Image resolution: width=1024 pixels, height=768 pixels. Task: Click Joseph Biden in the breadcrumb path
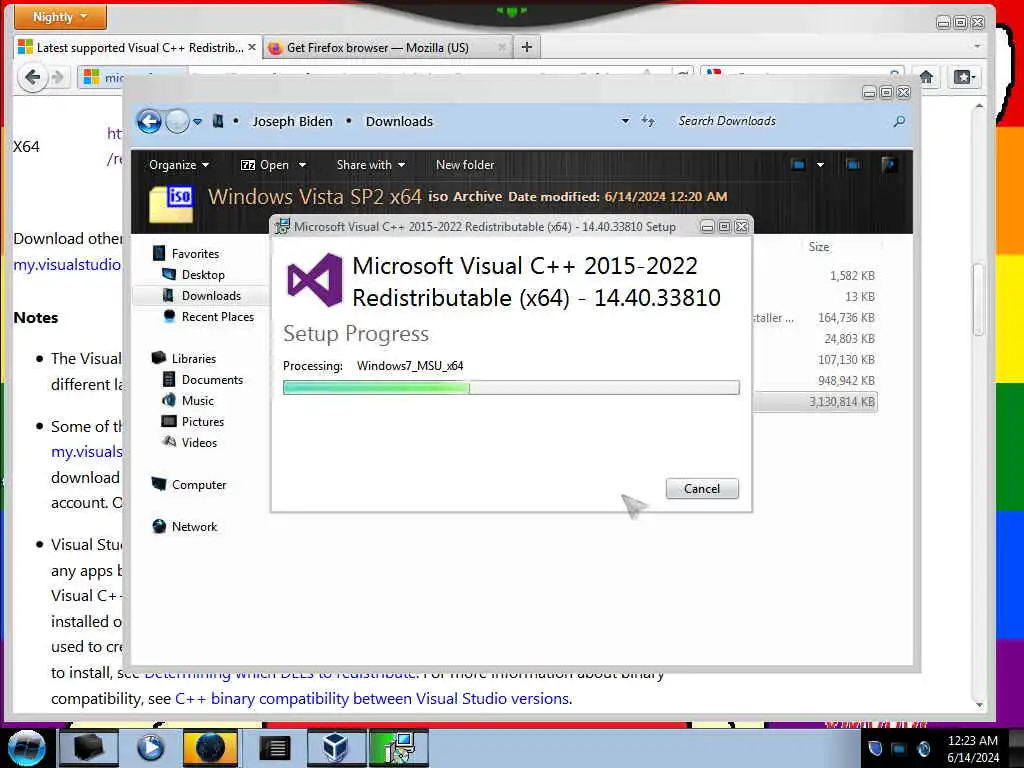pyautogui.click(x=292, y=121)
